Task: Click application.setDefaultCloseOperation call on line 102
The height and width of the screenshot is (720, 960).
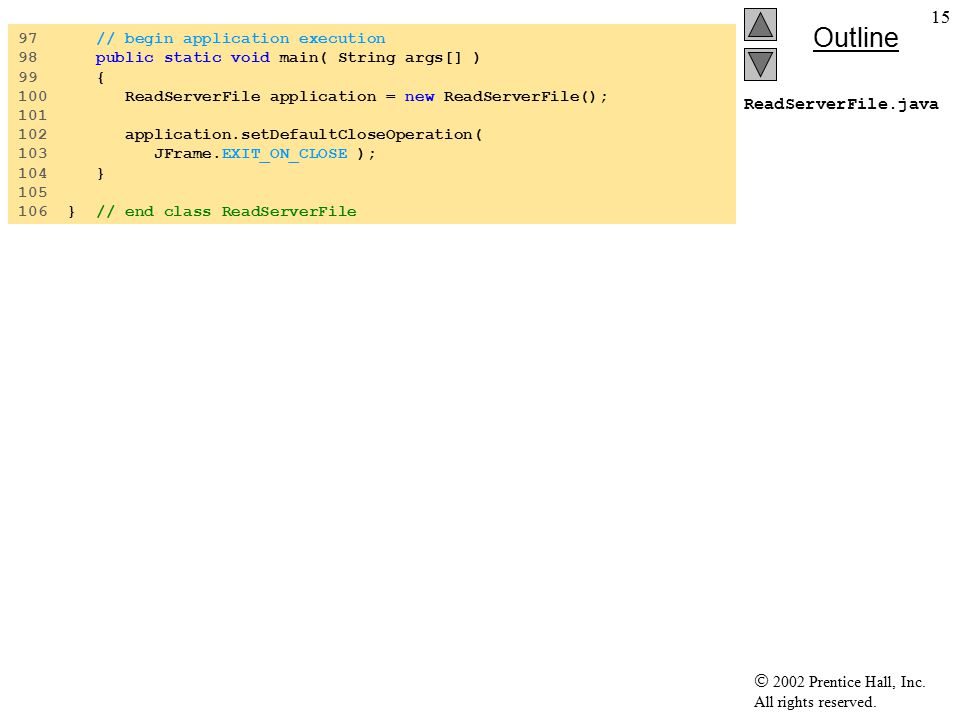Action: (304, 135)
